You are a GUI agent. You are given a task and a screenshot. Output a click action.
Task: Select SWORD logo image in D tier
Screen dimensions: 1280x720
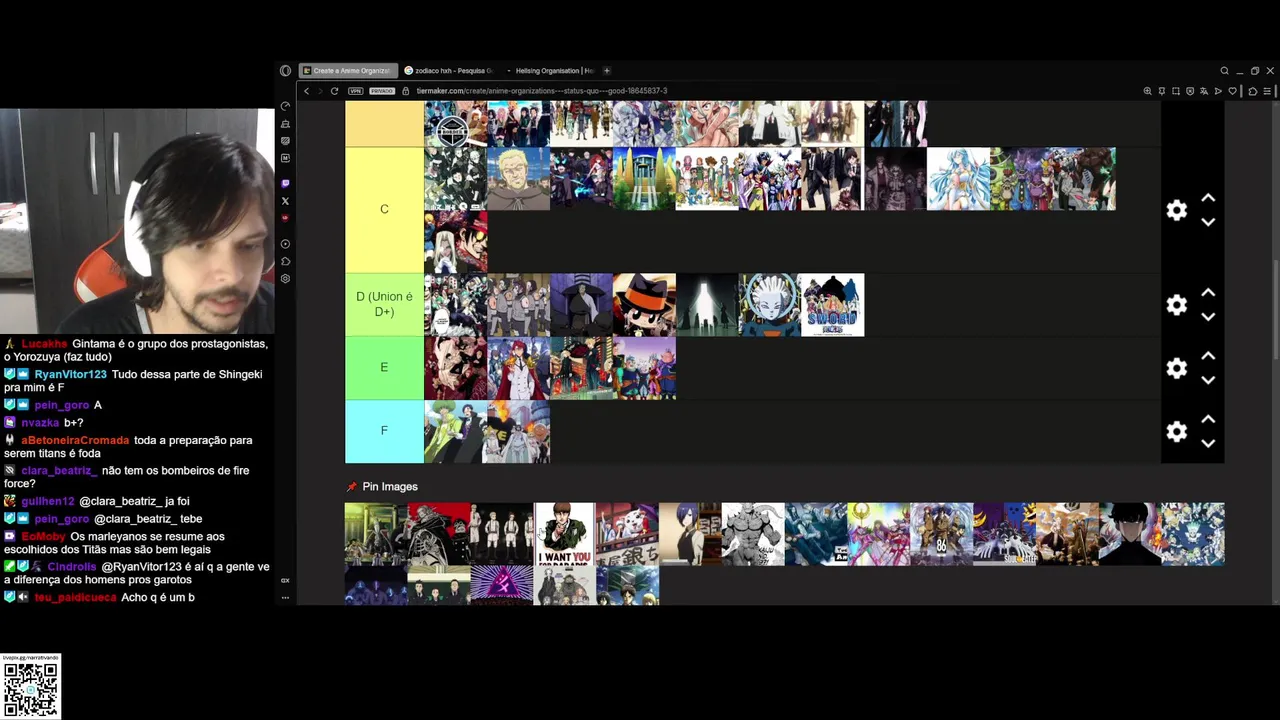832,305
